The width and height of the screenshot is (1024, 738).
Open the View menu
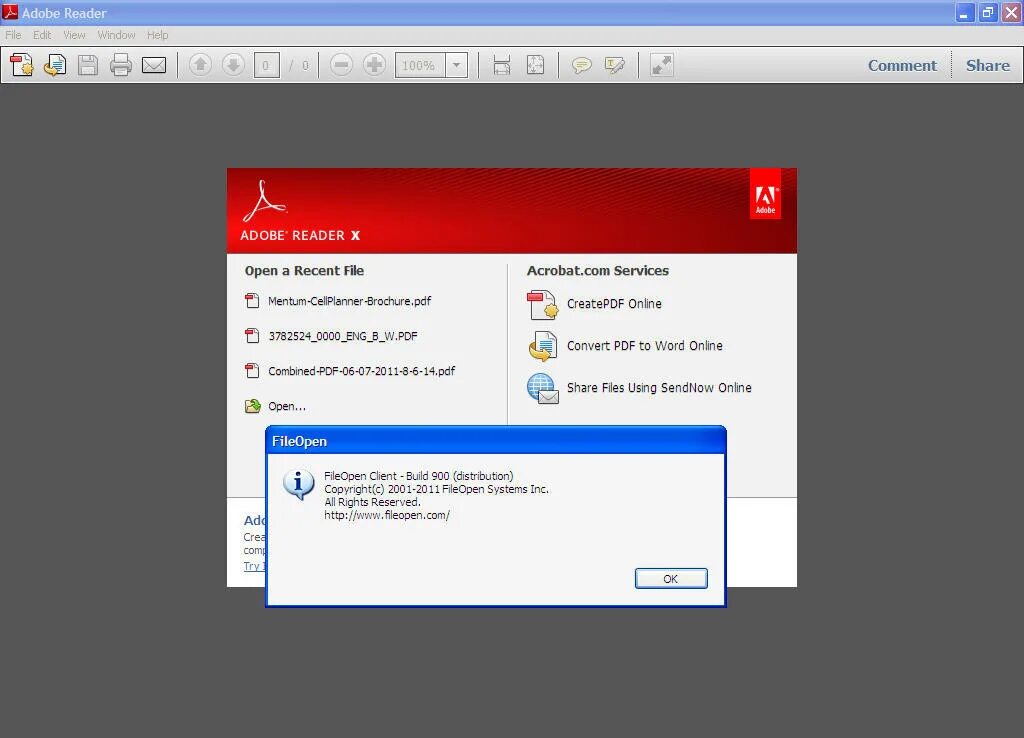click(x=74, y=35)
